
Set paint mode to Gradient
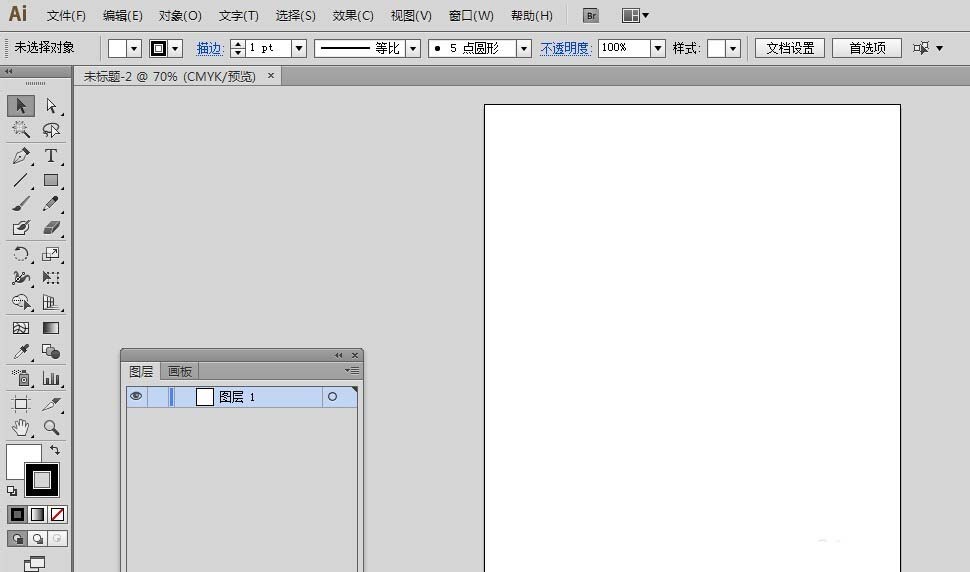point(38,514)
